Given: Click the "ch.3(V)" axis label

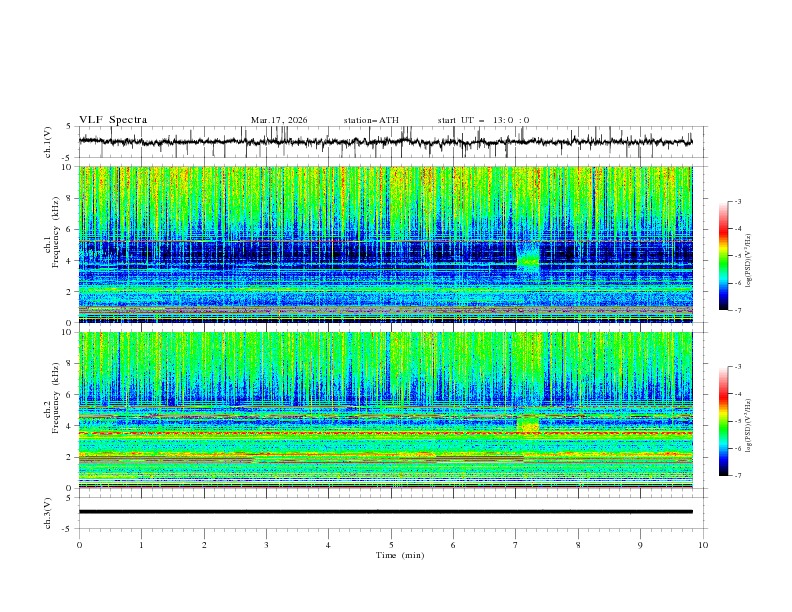Looking at the screenshot, I should 48,513.
